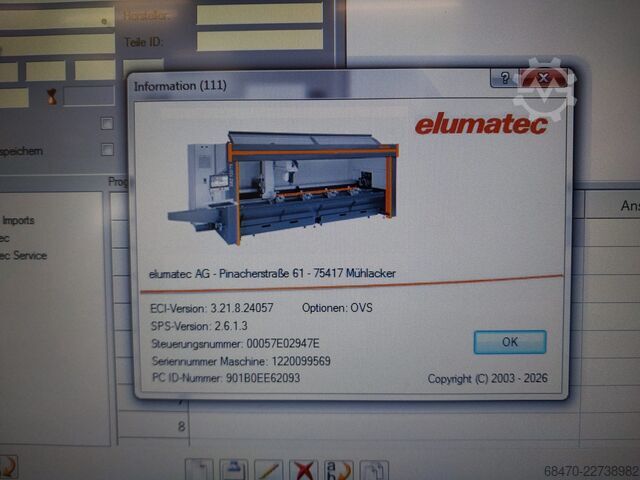Click the pencil edit toolbar icon
The height and width of the screenshot is (480, 640).
coord(269,470)
